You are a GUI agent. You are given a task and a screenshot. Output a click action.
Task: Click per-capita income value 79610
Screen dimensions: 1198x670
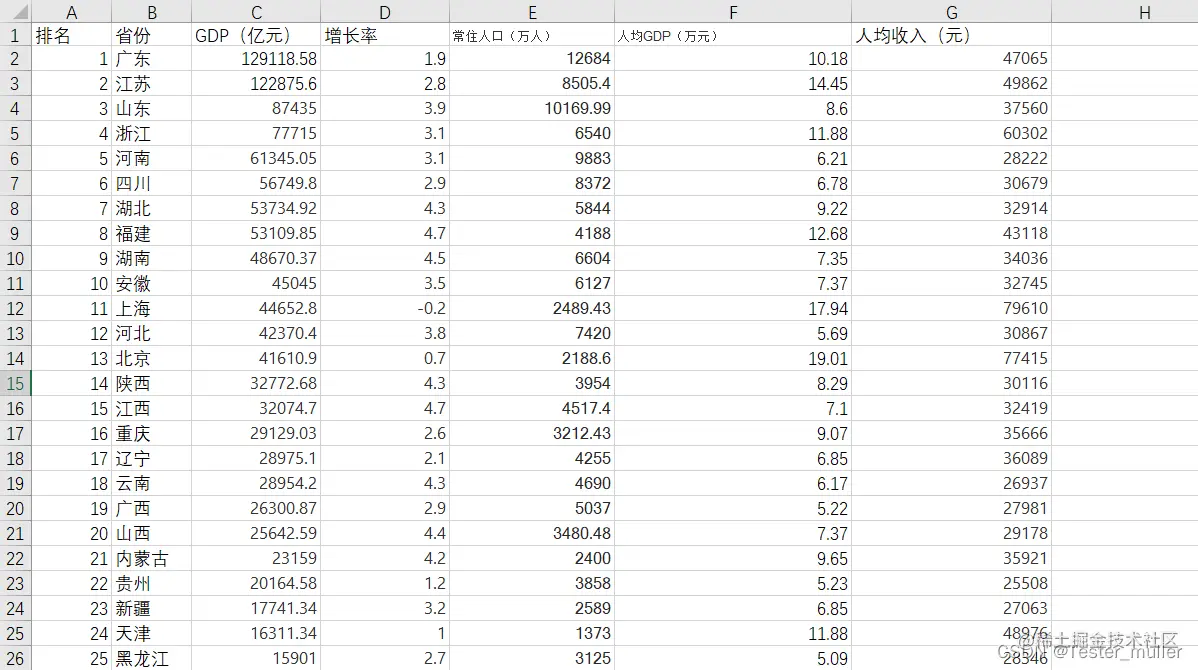[x=951, y=309]
